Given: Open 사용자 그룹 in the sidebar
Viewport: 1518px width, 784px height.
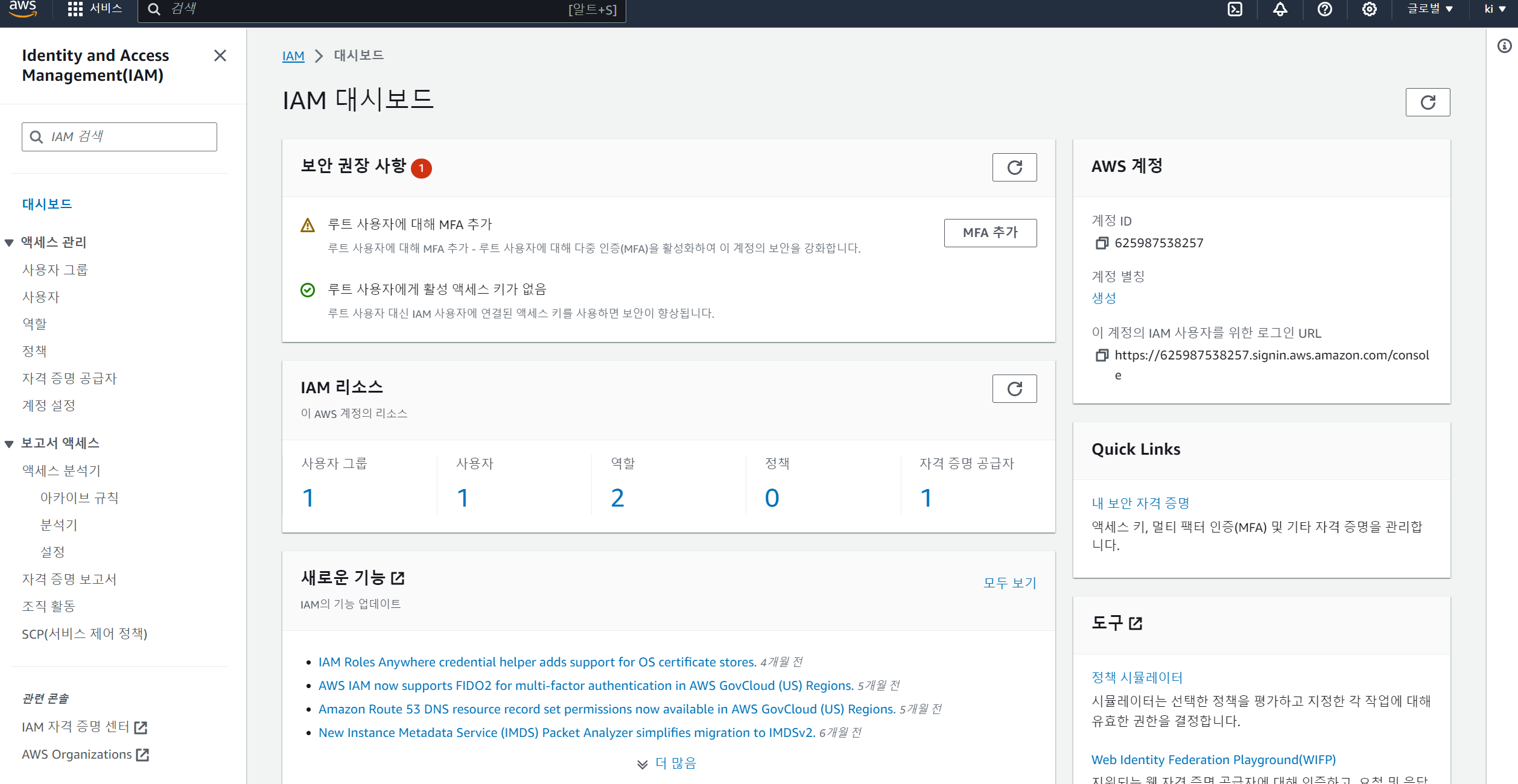Looking at the screenshot, I should pos(55,270).
